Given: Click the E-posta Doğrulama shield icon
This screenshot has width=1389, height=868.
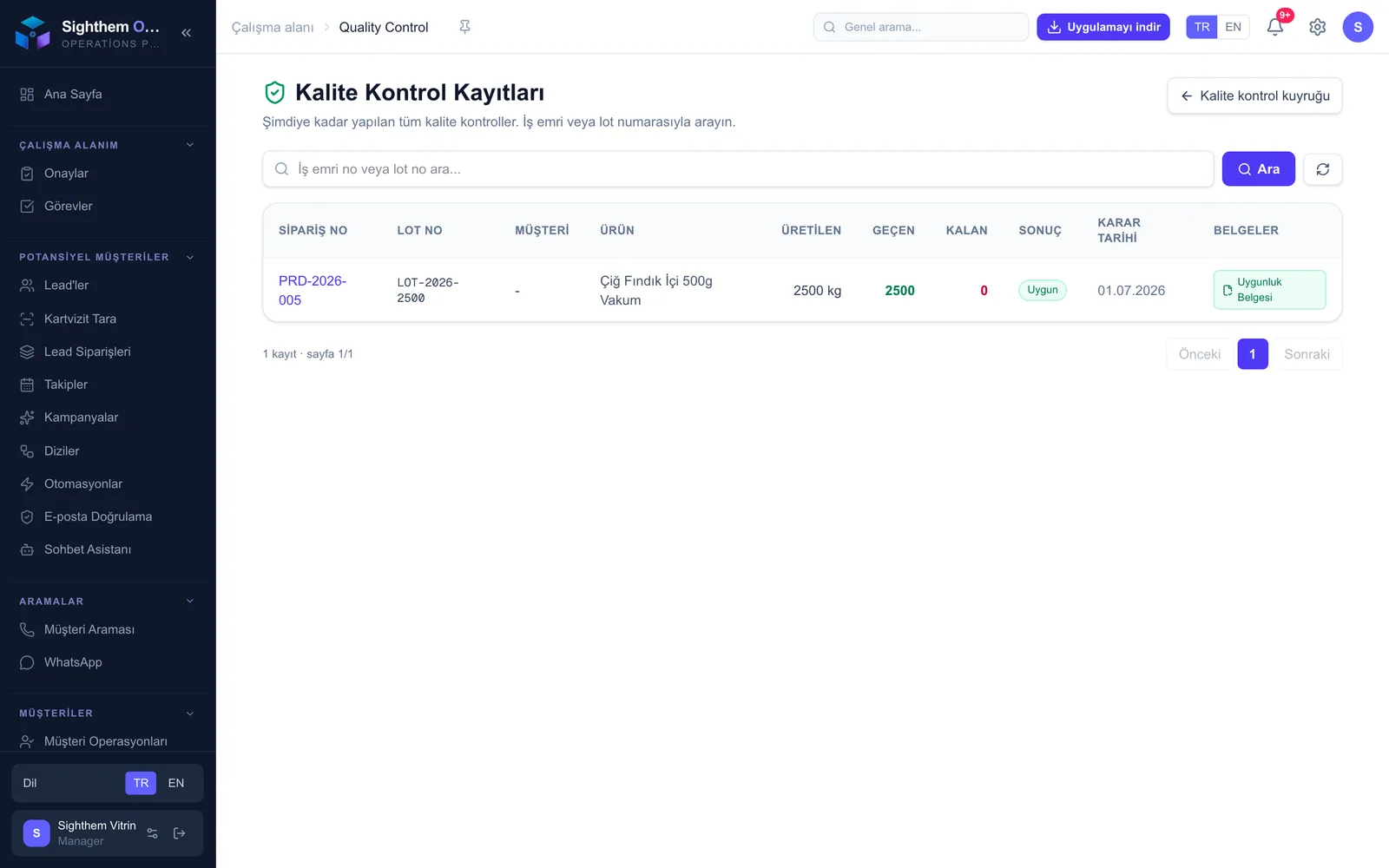Looking at the screenshot, I should tap(27, 516).
